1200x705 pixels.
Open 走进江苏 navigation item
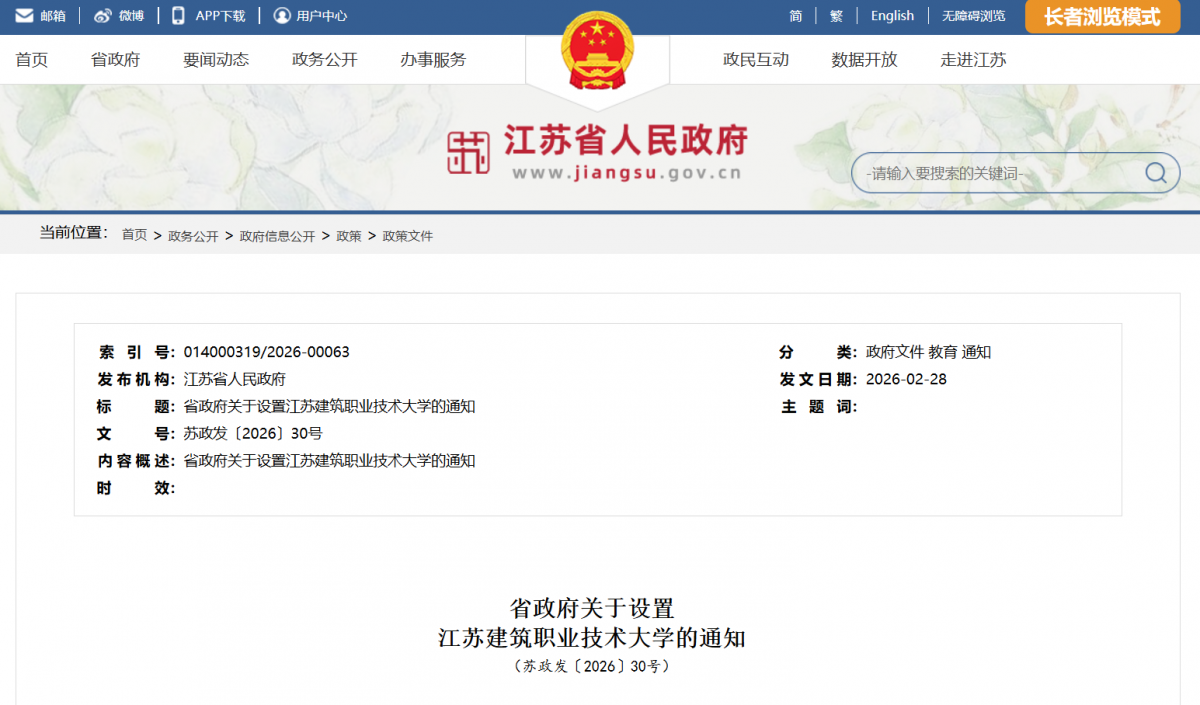[x=973, y=60]
